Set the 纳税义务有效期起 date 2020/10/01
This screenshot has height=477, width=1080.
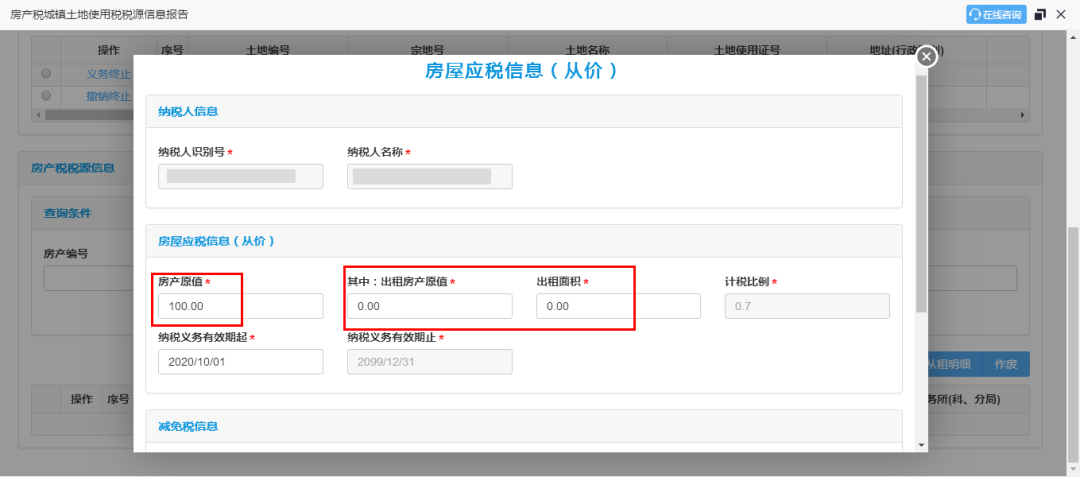240,362
